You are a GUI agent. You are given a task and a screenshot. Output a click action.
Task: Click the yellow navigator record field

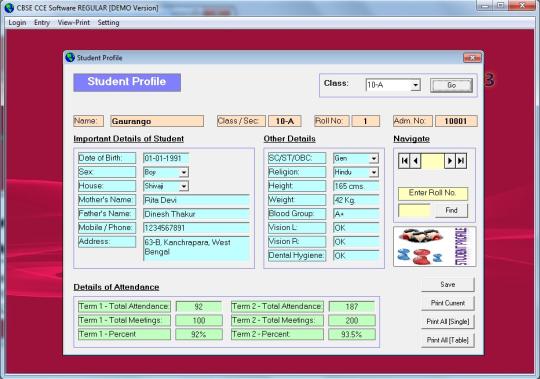coord(433,161)
